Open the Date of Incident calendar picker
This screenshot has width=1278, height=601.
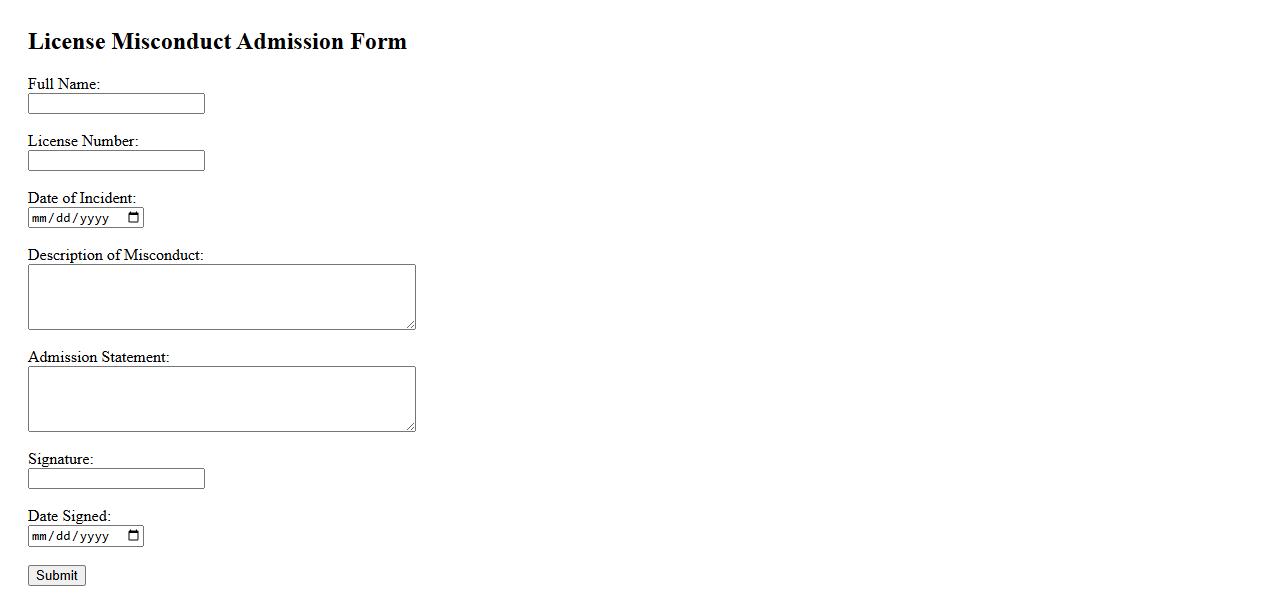[x=134, y=218]
